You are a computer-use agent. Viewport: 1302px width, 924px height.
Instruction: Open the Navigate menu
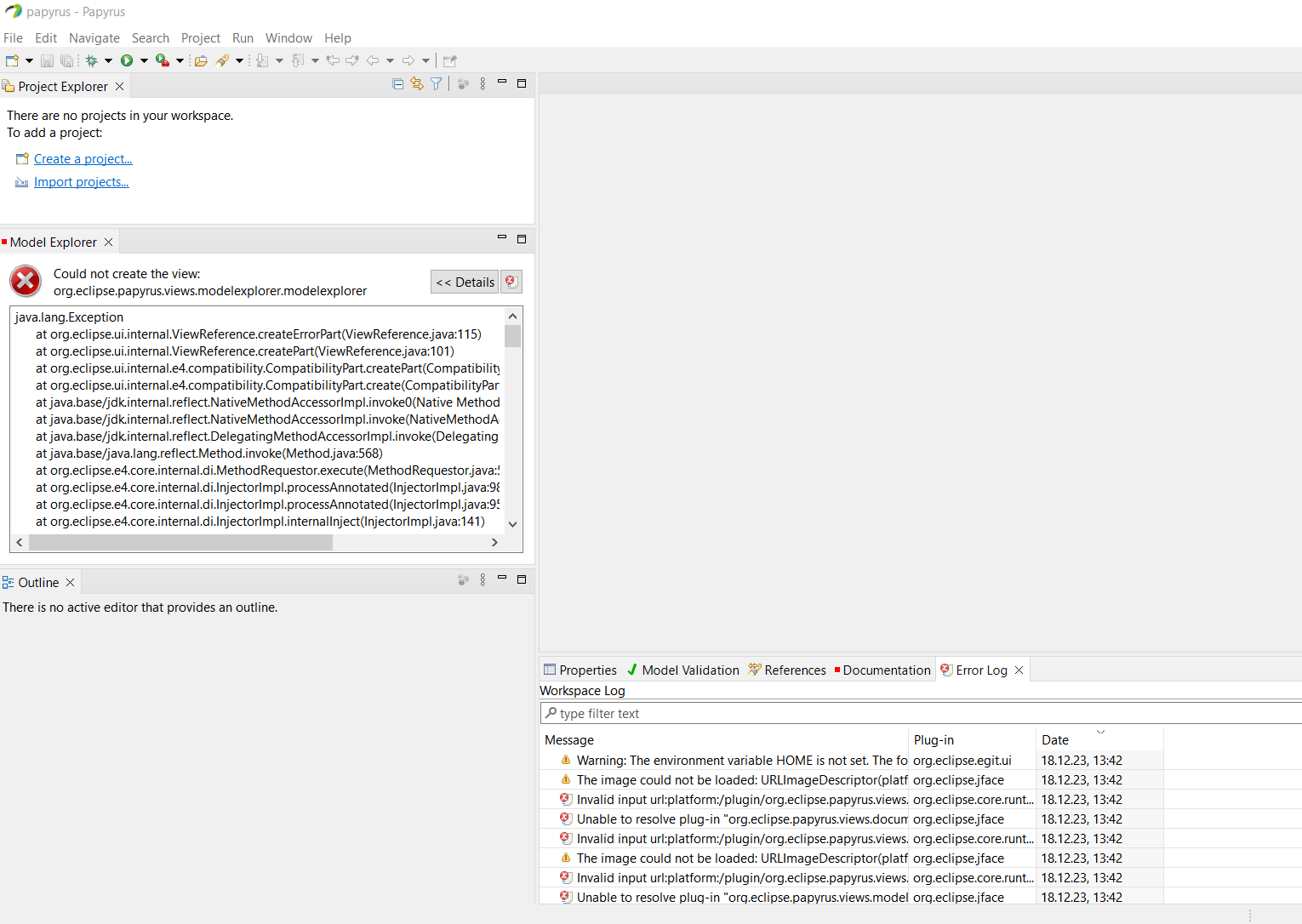(x=94, y=38)
